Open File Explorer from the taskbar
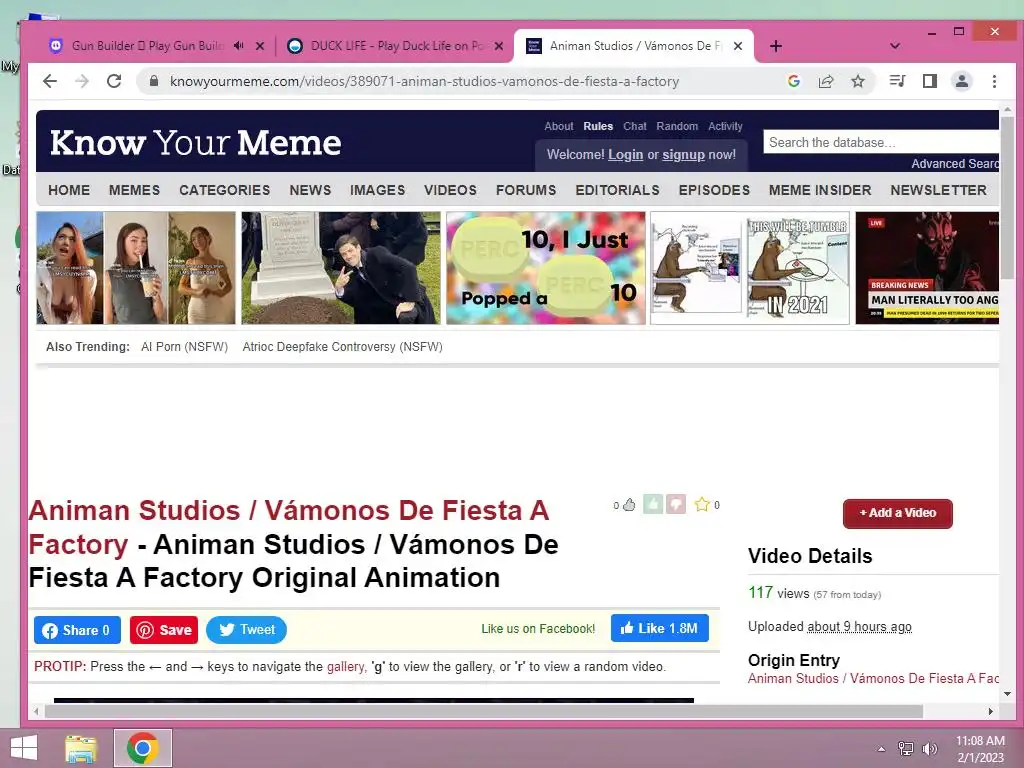 (x=81, y=748)
